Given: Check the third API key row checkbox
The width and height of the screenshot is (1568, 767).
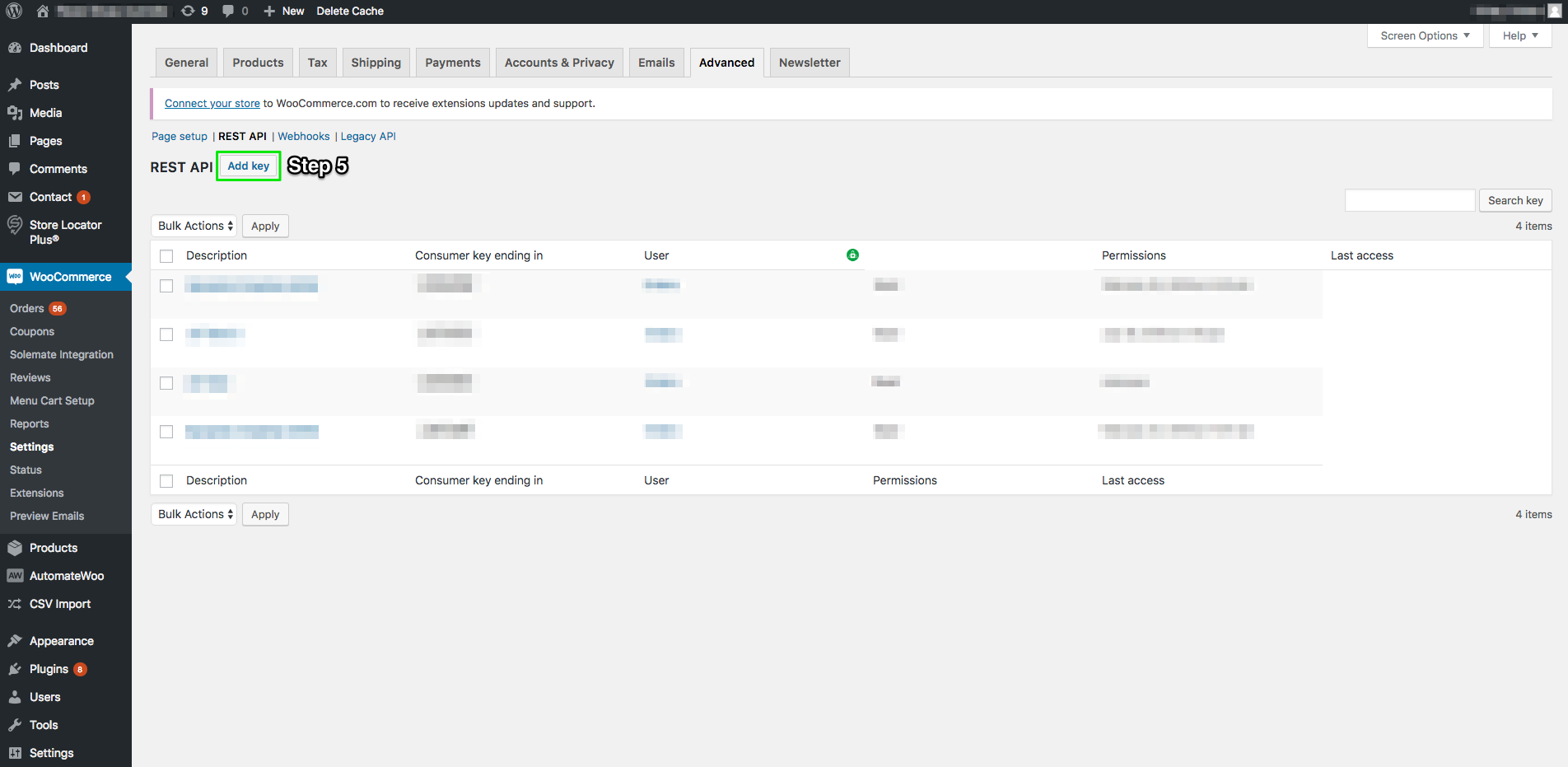Looking at the screenshot, I should tap(166, 383).
